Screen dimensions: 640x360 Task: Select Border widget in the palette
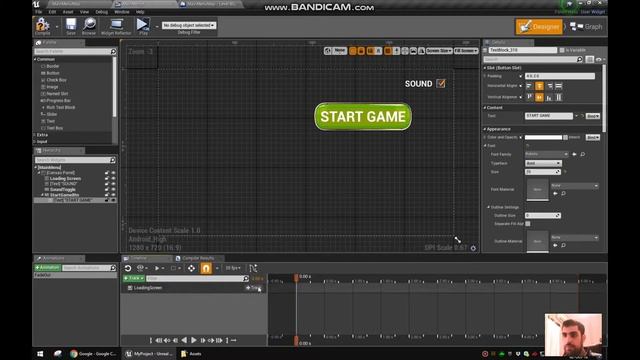pyautogui.click(x=53, y=66)
